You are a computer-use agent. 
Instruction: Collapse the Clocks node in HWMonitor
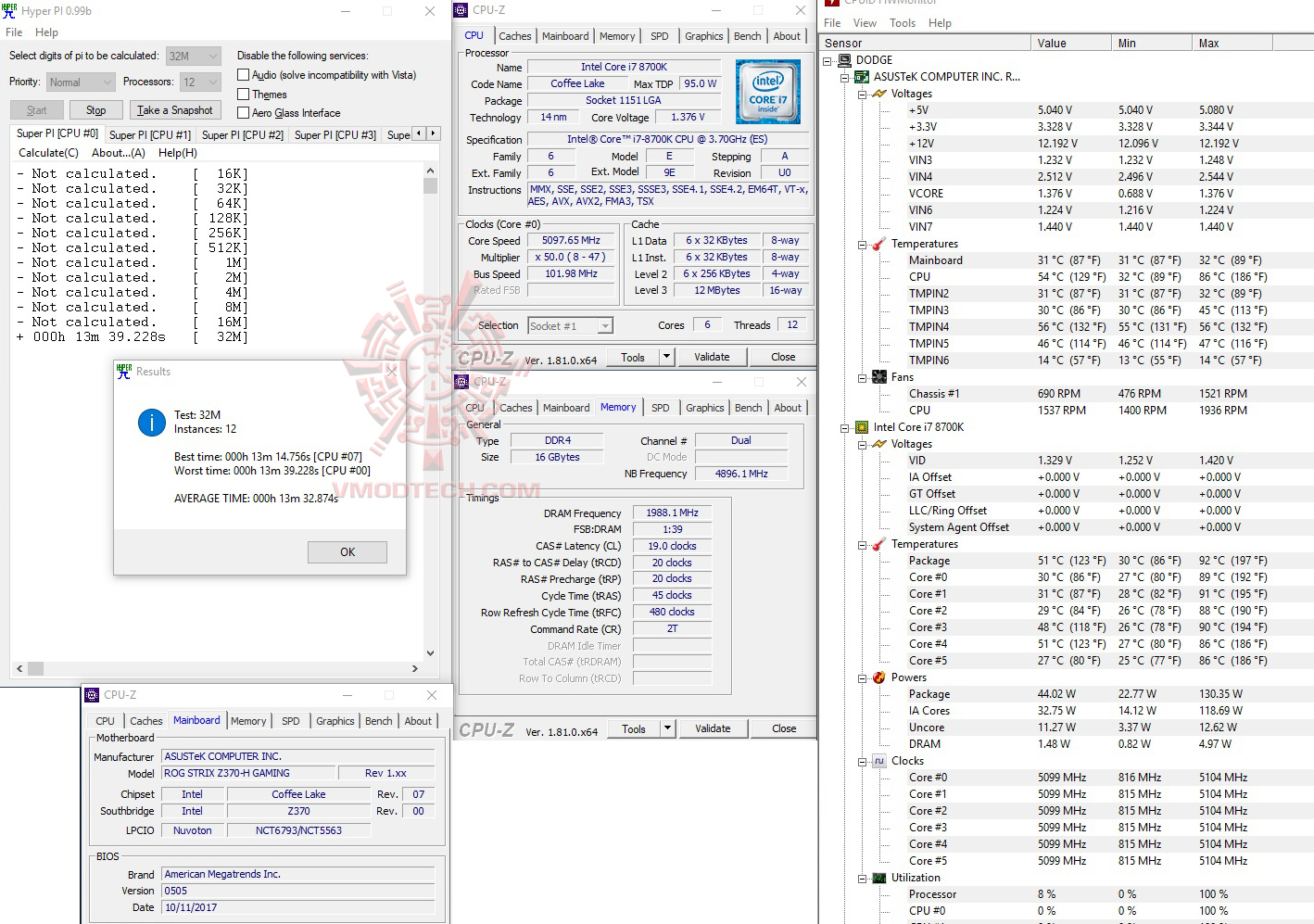click(x=863, y=761)
